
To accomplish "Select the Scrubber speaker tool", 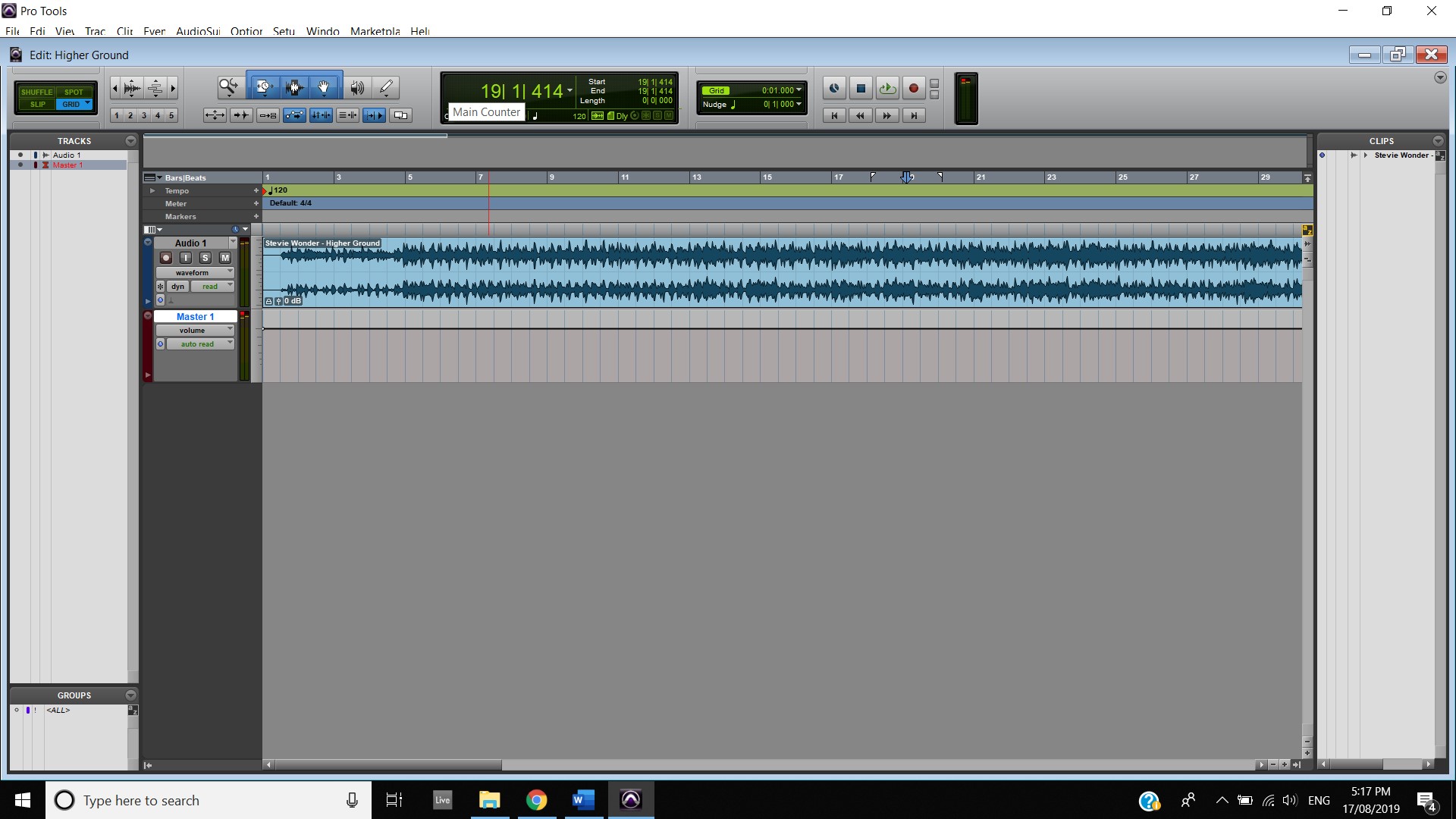I will coord(356,88).
